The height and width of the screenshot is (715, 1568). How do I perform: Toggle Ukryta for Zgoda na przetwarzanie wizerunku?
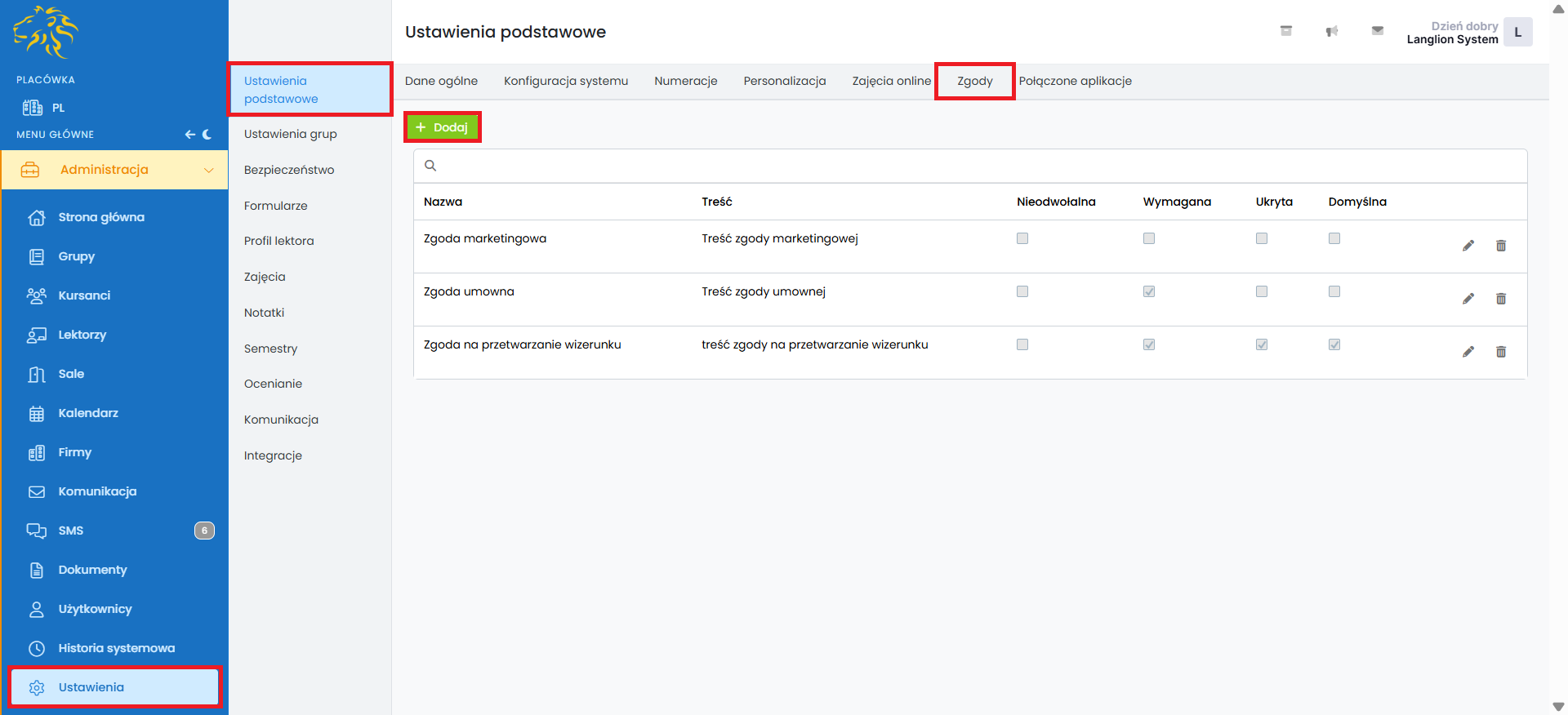[1261, 344]
